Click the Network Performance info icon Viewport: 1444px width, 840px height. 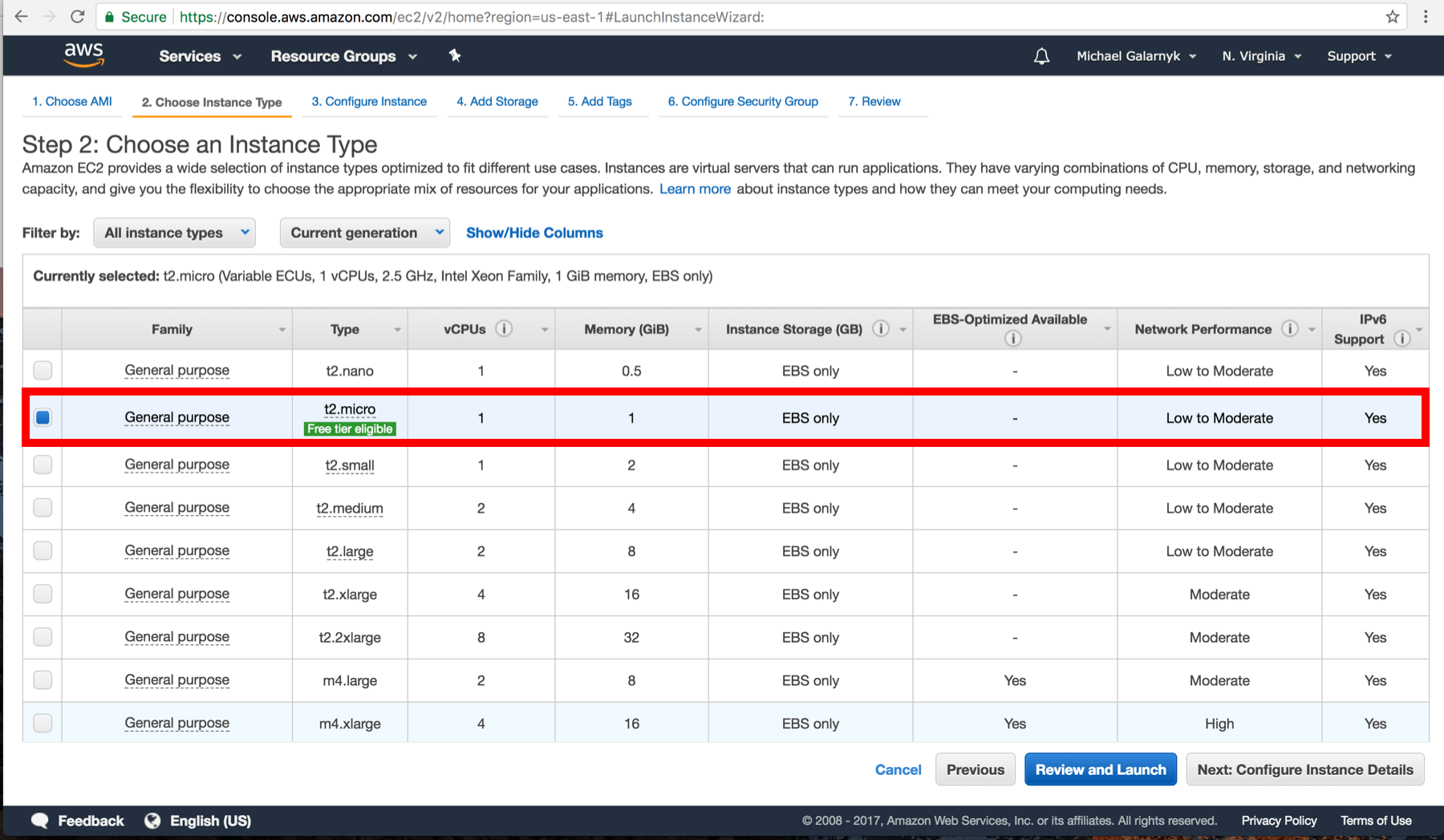point(1290,328)
